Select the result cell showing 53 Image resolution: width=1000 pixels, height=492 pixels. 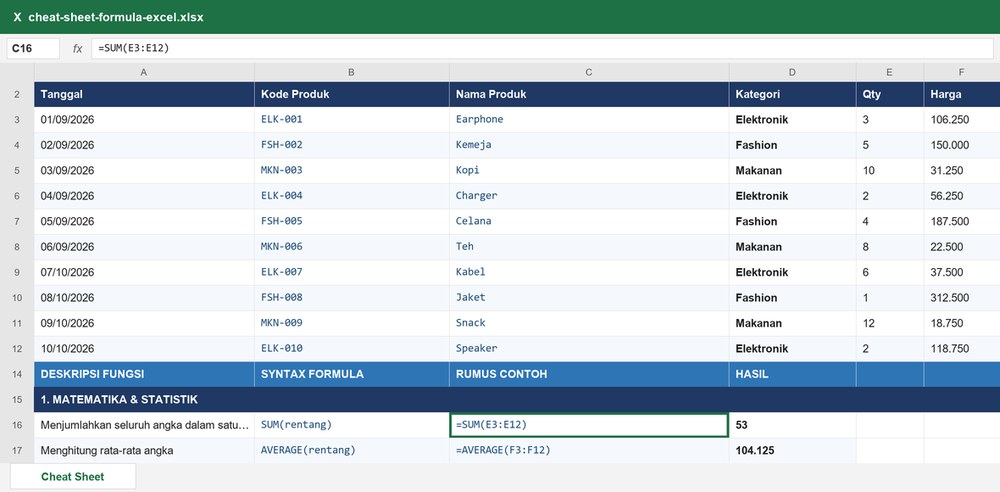(x=792, y=425)
